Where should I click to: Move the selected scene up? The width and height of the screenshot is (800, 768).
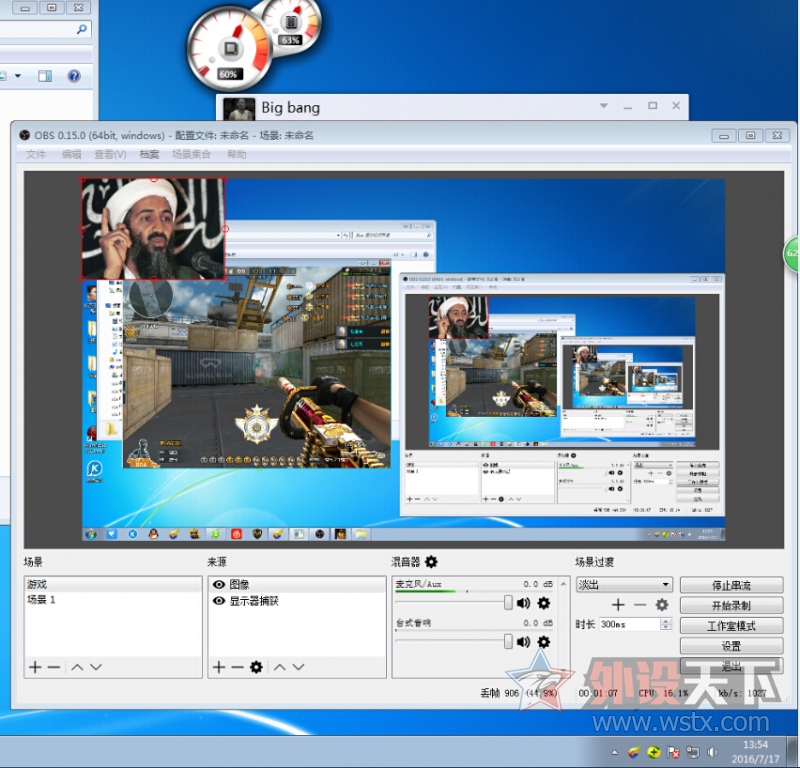pos(77,667)
